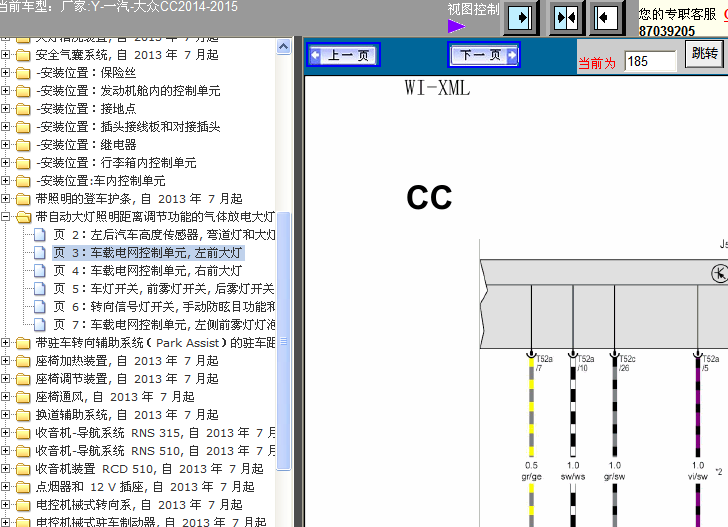Image resolution: width=728 pixels, height=527 pixels.
Task: Open 页 6：转向信号灯开关 page
Action: 164,307
